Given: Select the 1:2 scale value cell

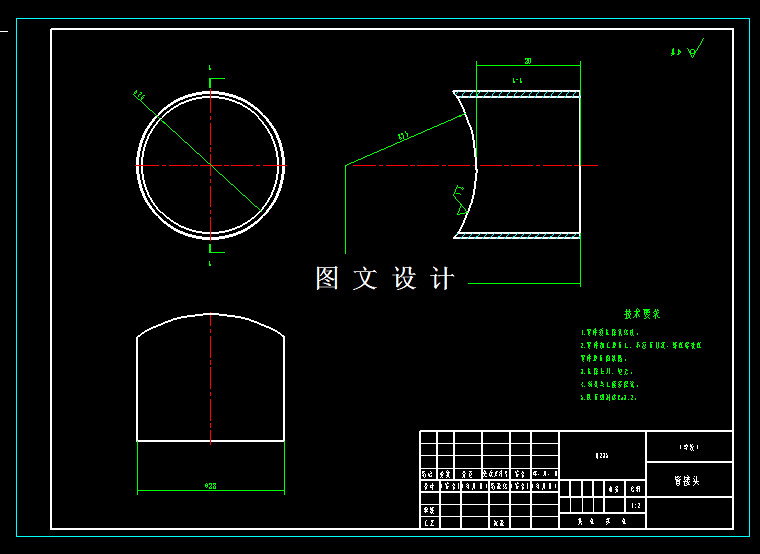Looking at the screenshot, I should point(636,506).
